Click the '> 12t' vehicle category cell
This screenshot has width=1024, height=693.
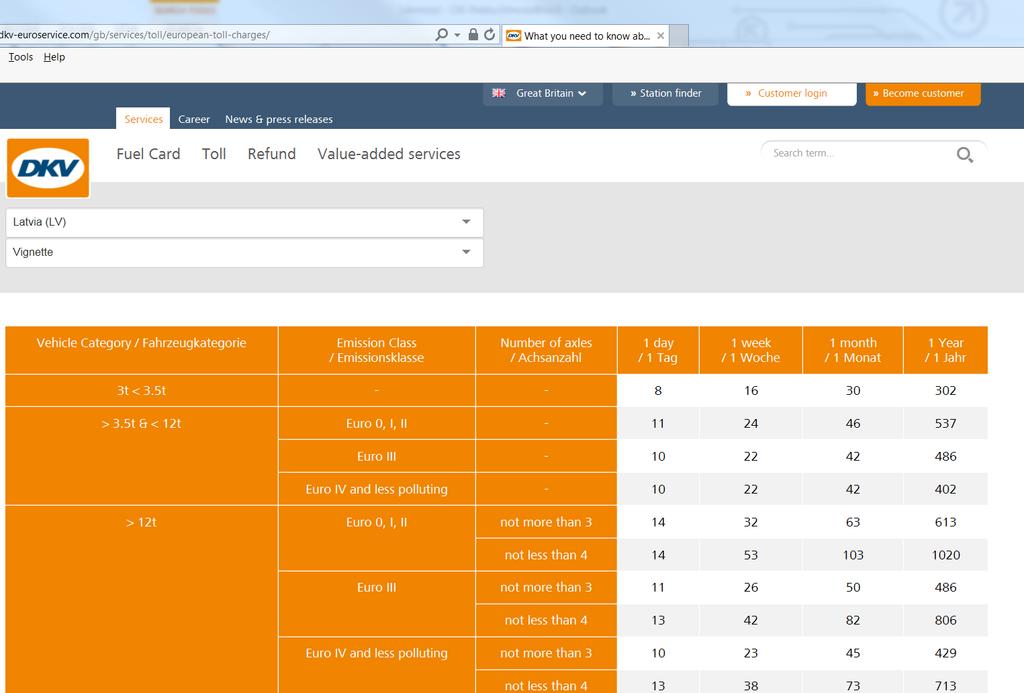(x=142, y=599)
